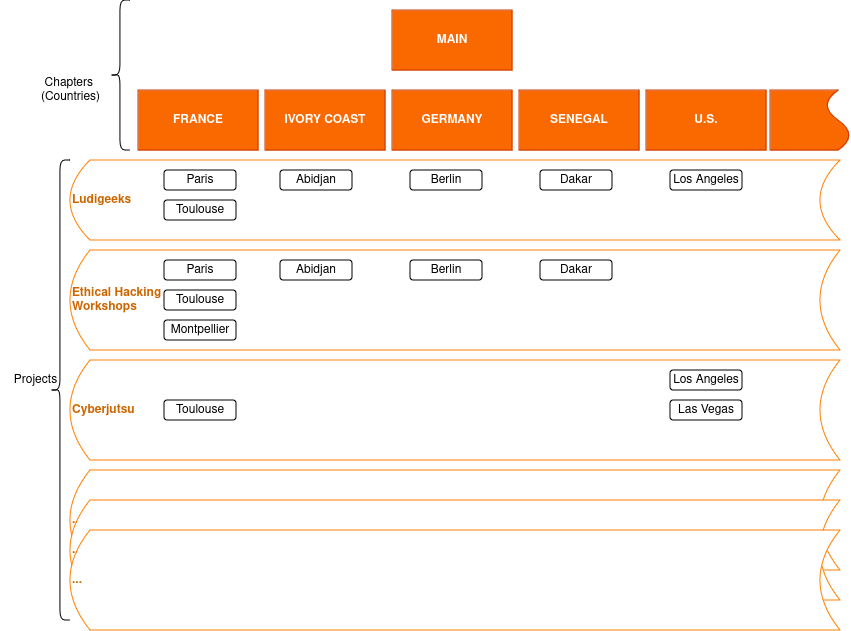
Task: Click the Chapters (Countries) label
Action: [x=70, y=88]
